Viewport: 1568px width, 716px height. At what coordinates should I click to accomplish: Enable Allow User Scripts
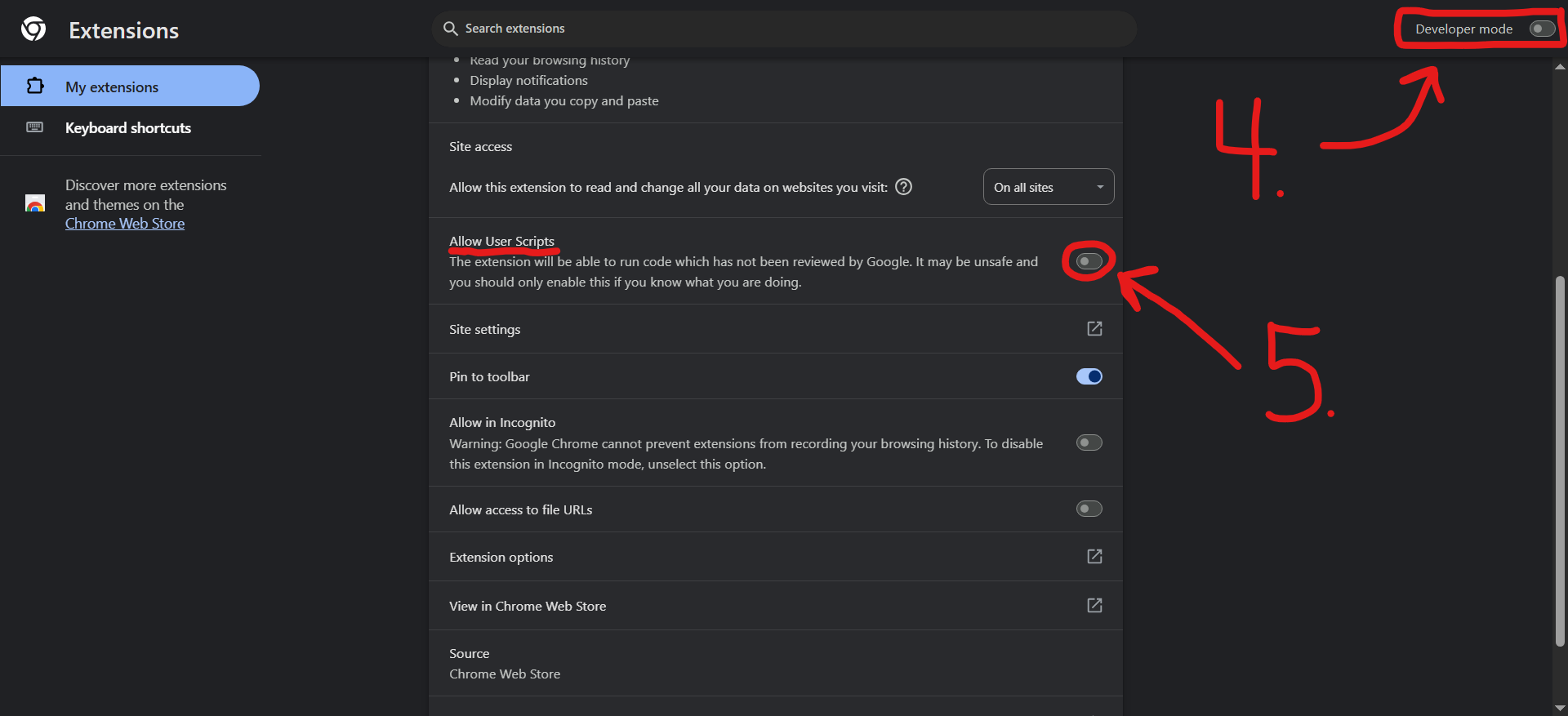pyautogui.click(x=1088, y=261)
